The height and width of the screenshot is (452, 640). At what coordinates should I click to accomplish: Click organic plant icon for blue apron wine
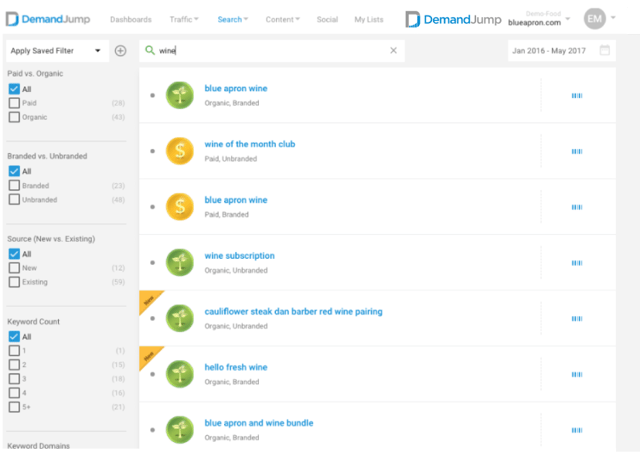pos(180,95)
